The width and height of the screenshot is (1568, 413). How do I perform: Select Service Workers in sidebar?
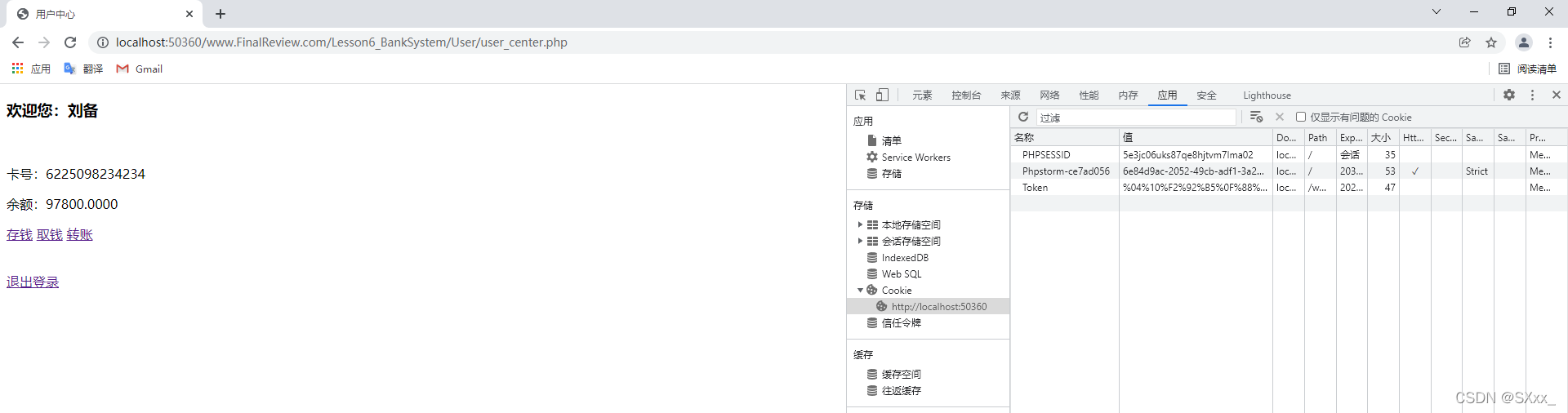coord(909,157)
